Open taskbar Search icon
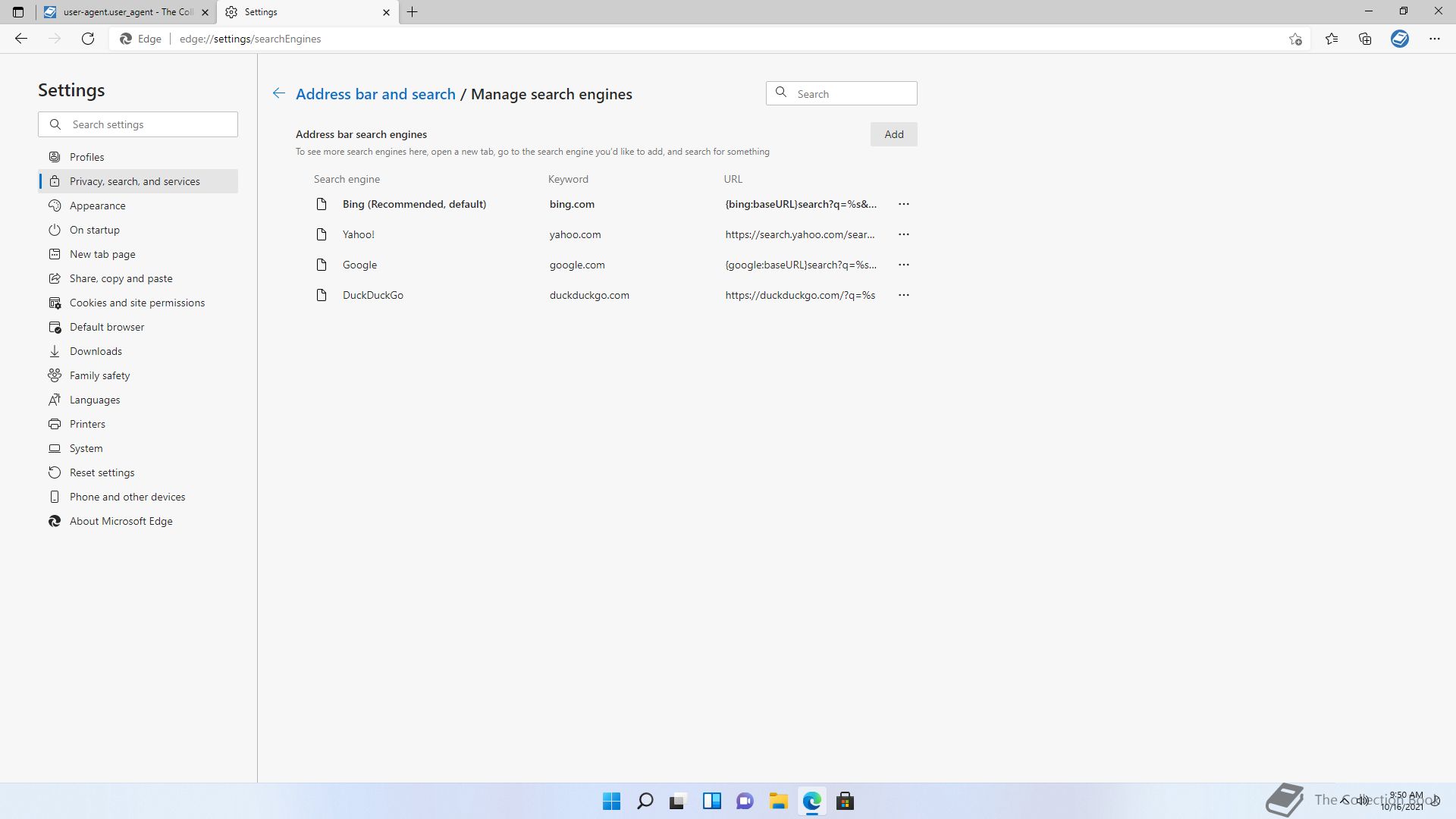Image resolution: width=1456 pixels, height=819 pixels. (x=645, y=801)
